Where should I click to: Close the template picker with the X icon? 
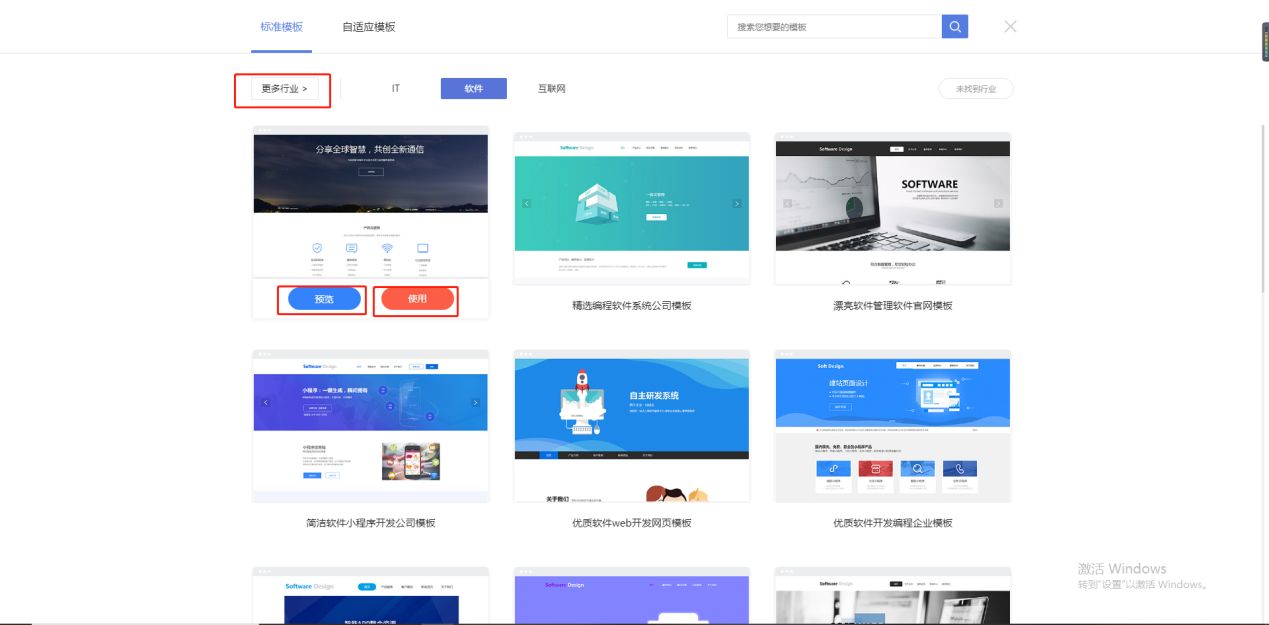tap(1010, 26)
